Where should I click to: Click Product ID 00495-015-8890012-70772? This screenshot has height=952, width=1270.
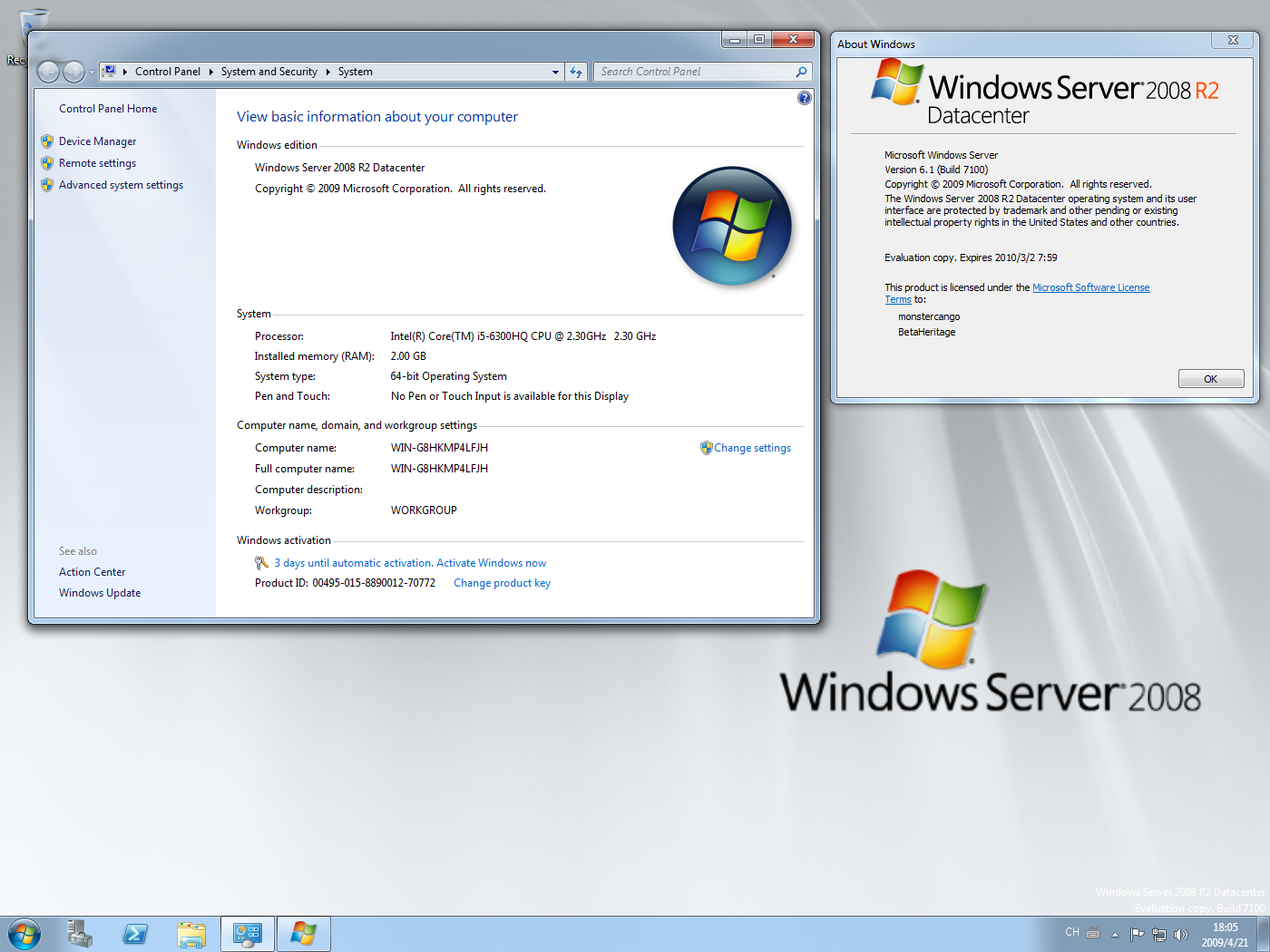[345, 583]
